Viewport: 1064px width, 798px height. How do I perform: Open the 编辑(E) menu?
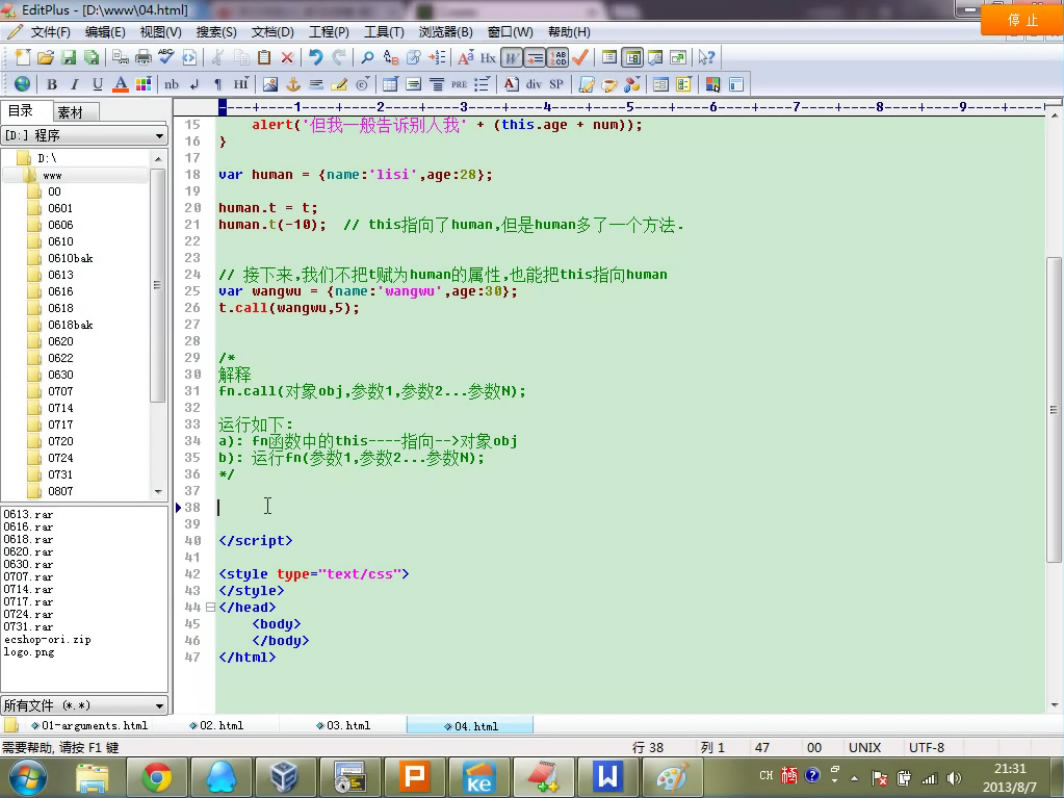pos(105,32)
